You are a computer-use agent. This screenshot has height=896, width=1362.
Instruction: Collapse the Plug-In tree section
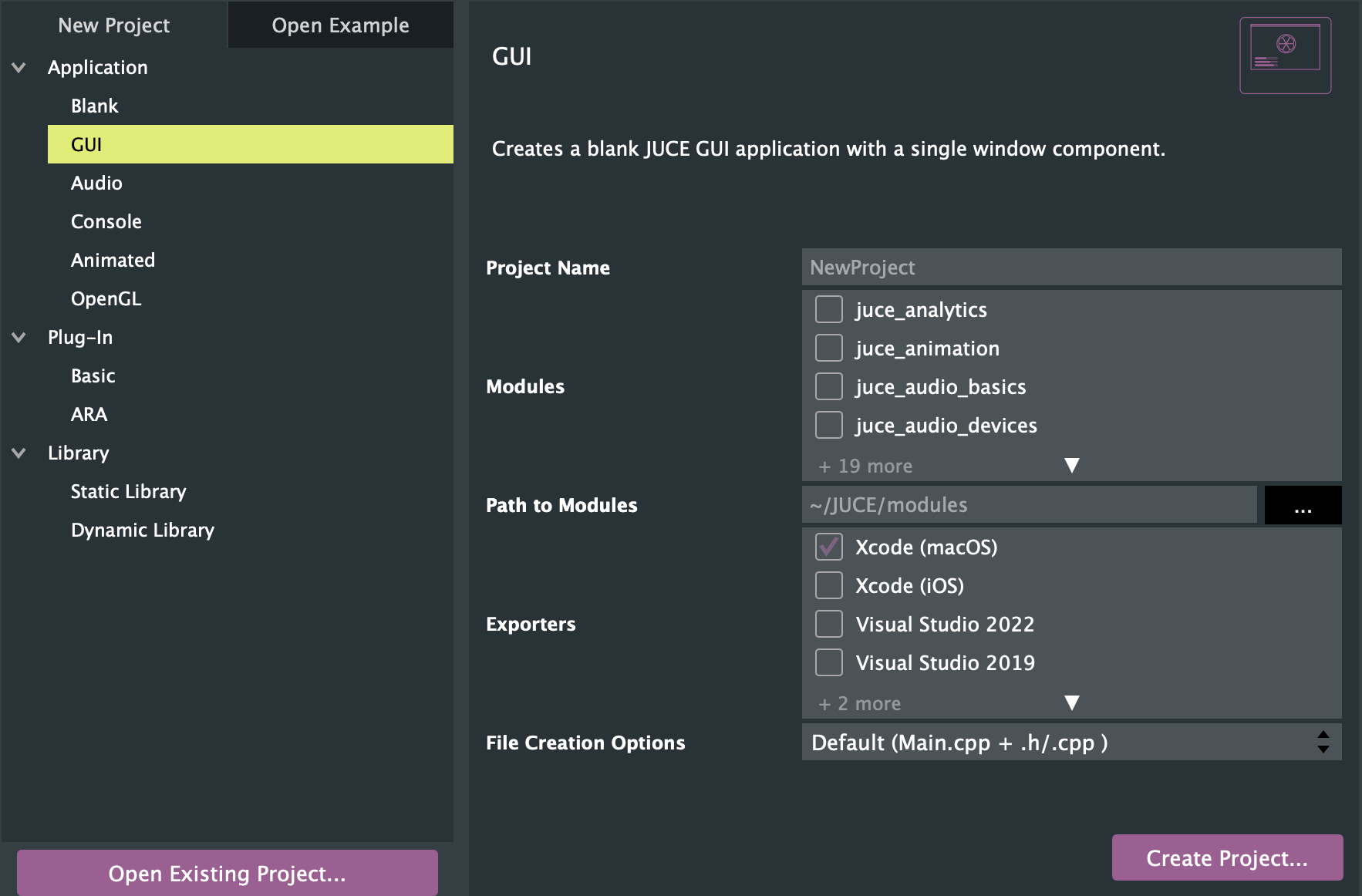click(x=19, y=338)
